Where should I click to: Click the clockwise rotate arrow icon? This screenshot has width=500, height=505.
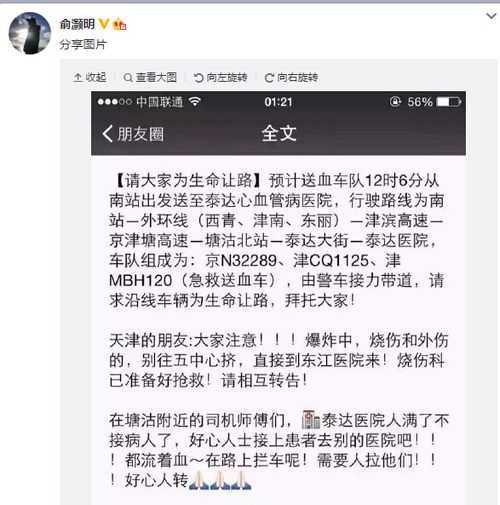coord(269,78)
